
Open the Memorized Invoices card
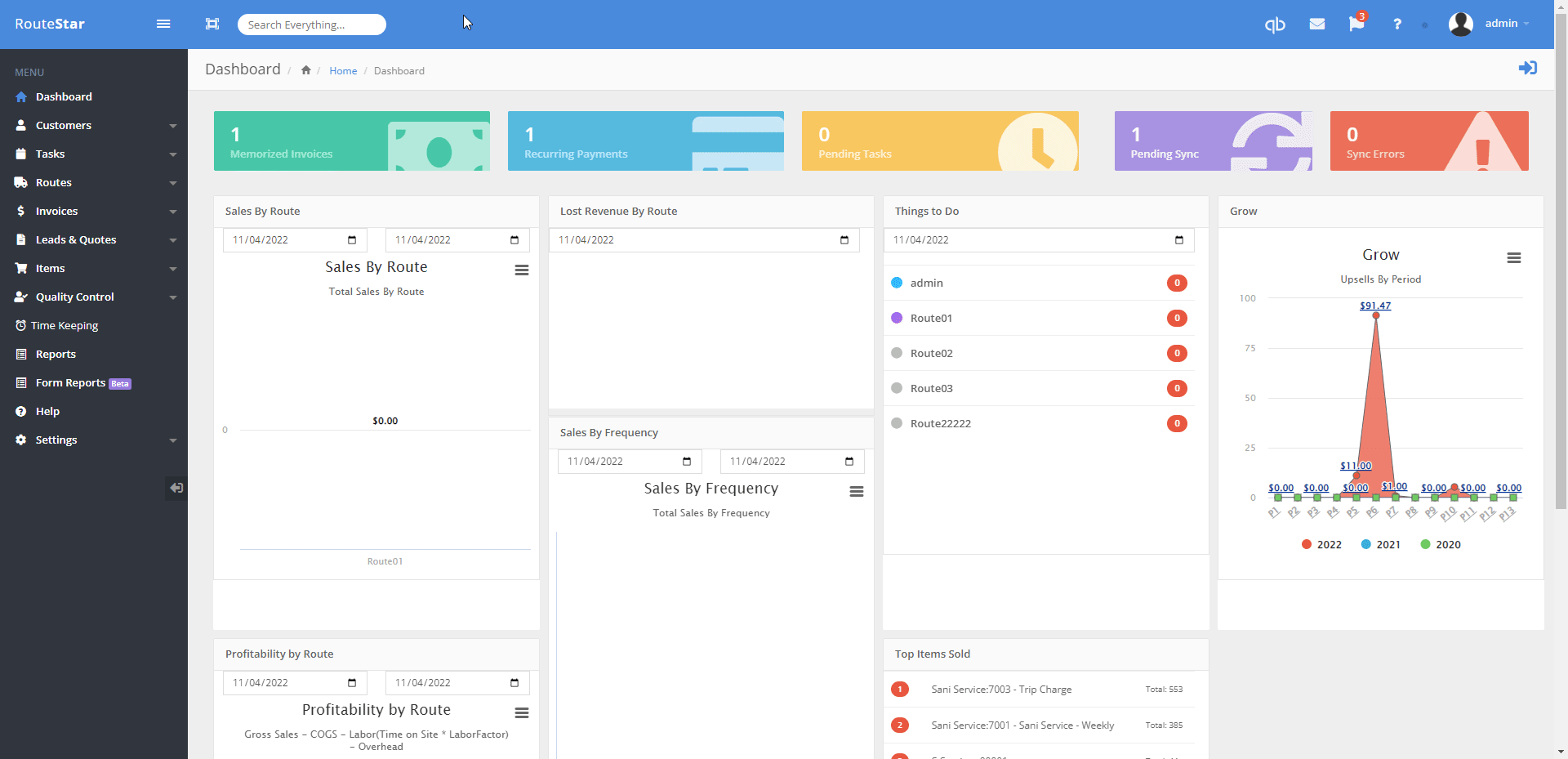pyautogui.click(x=352, y=141)
